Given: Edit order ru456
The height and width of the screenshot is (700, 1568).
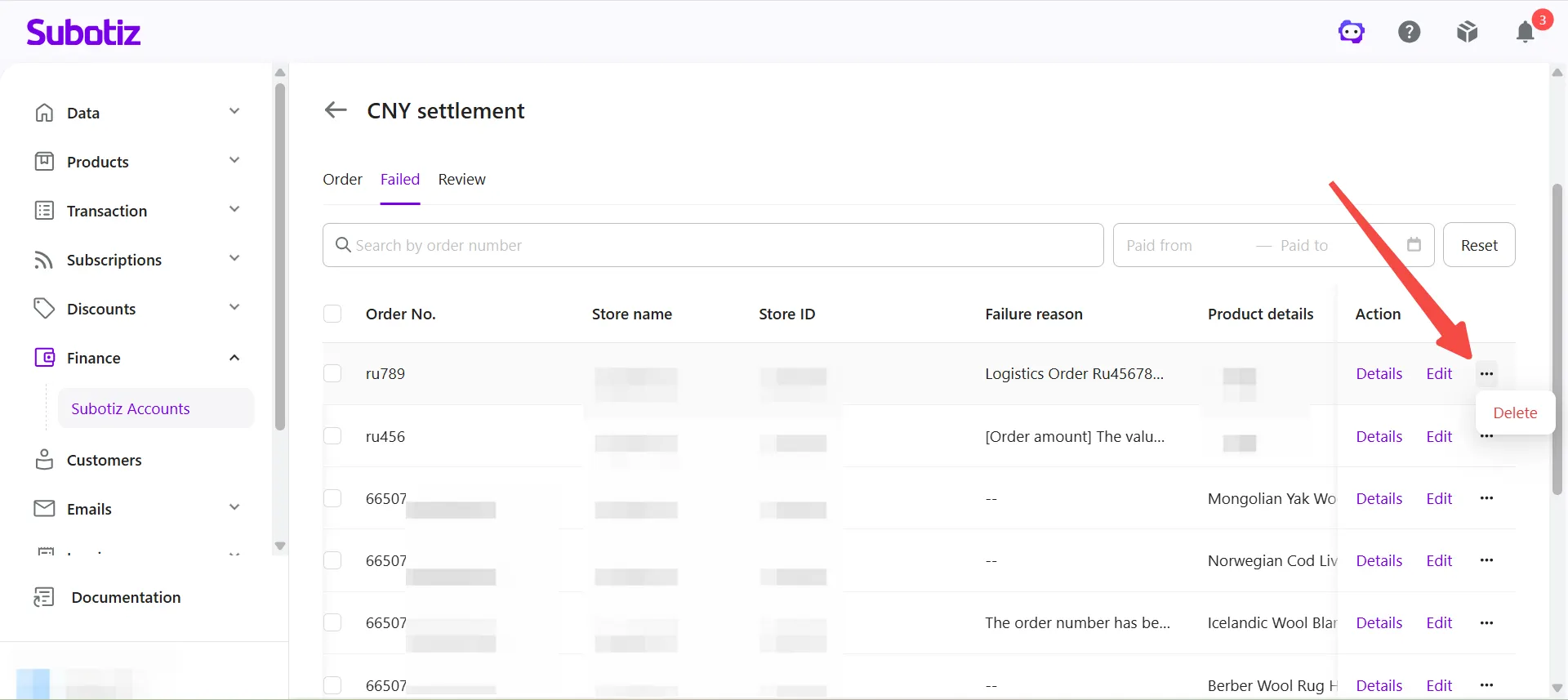Looking at the screenshot, I should (1439, 436).
